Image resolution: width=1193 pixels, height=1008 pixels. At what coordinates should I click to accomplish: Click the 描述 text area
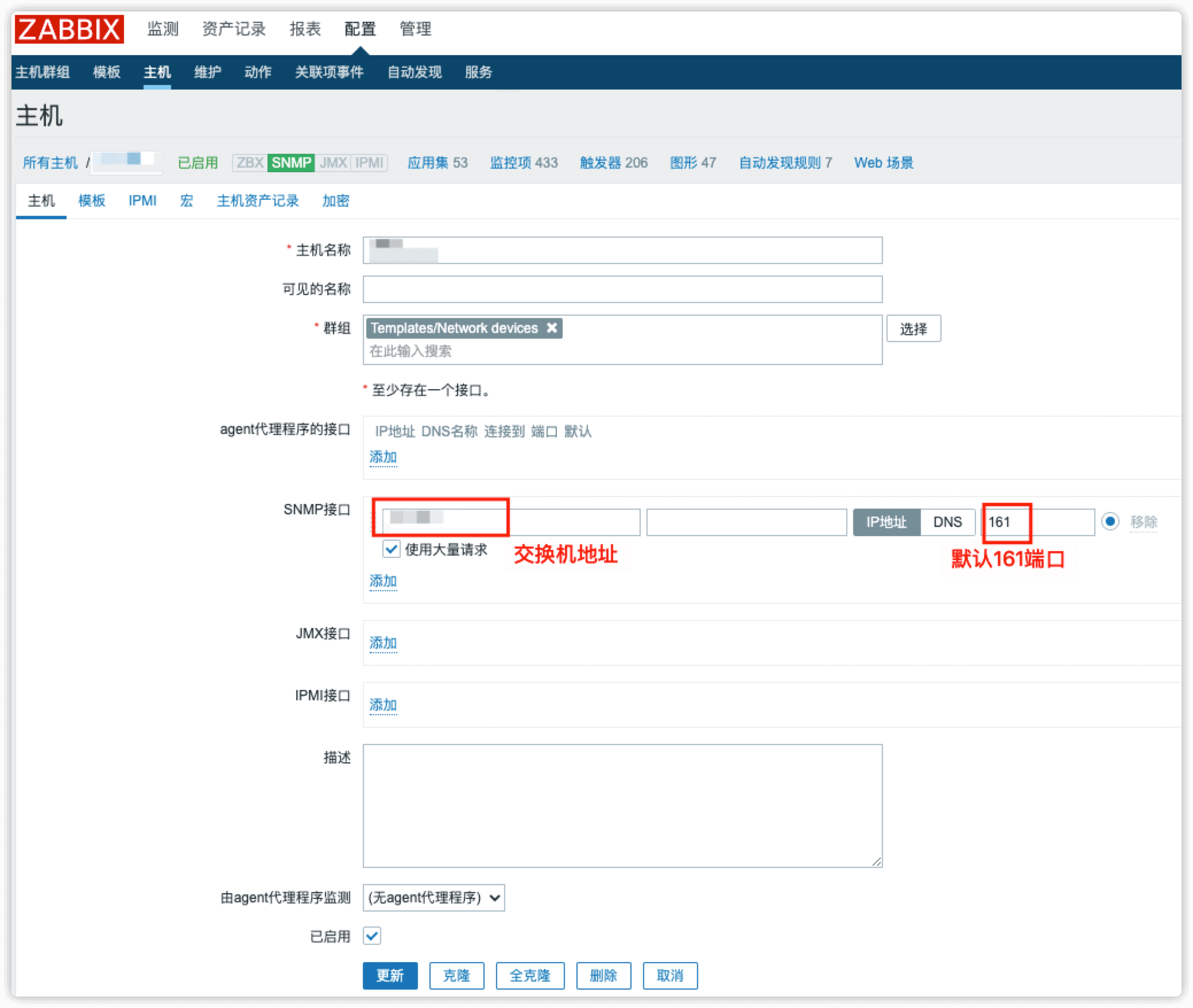pos(622,805)
